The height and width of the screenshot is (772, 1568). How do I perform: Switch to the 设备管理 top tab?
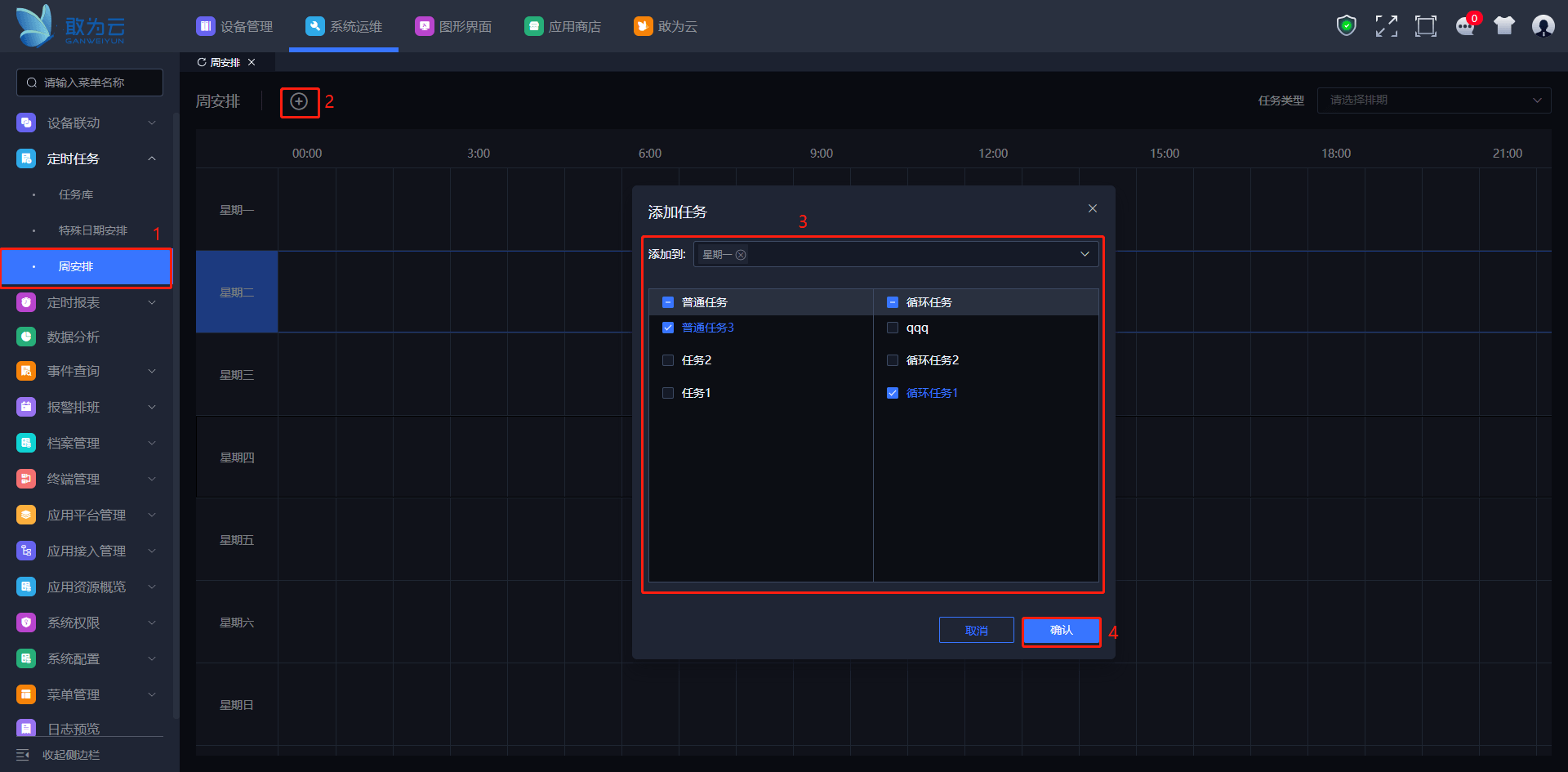(x=235, y=26)
